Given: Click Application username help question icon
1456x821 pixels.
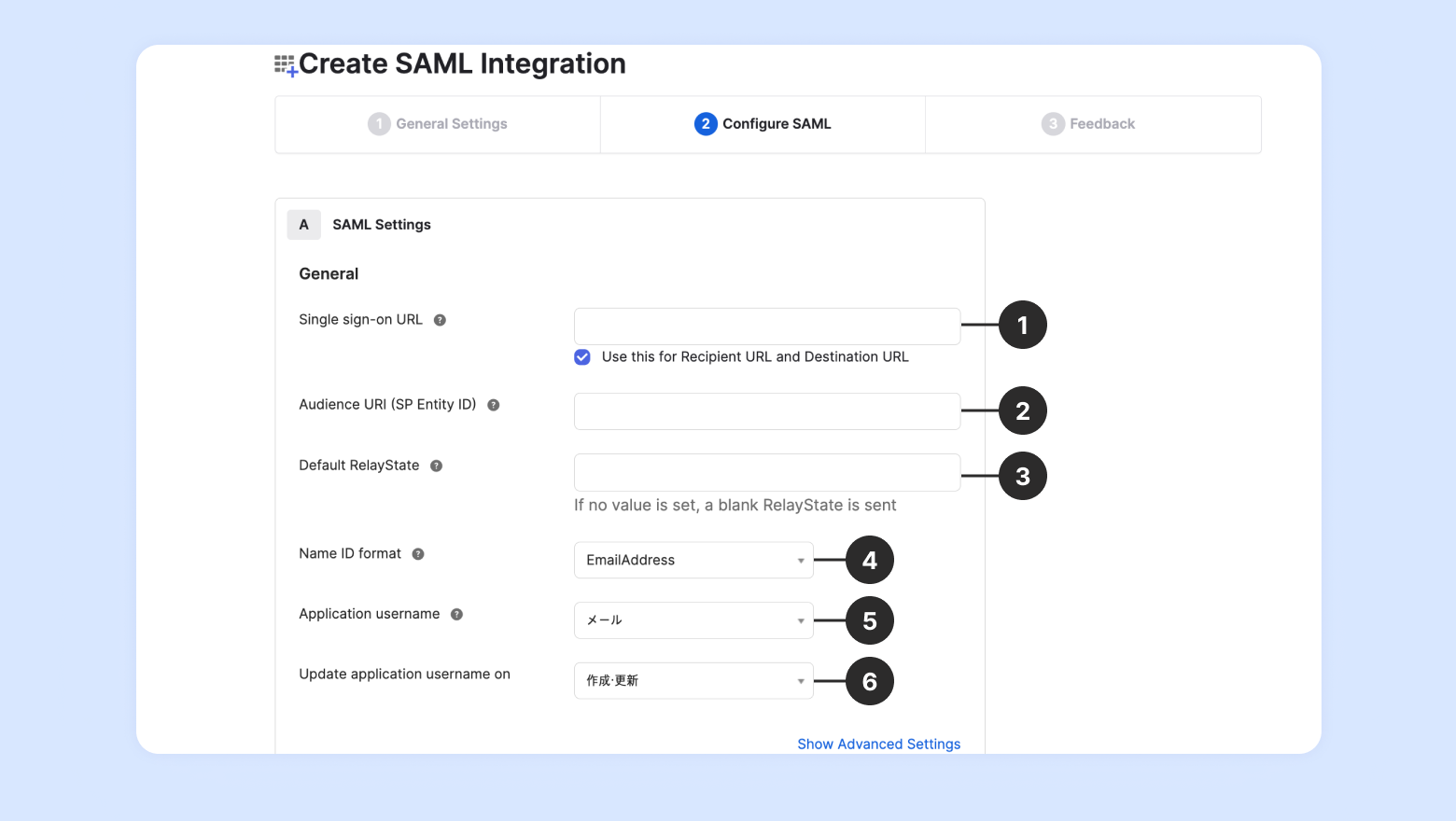Looking at the screenshot, I should pos(456,615).
